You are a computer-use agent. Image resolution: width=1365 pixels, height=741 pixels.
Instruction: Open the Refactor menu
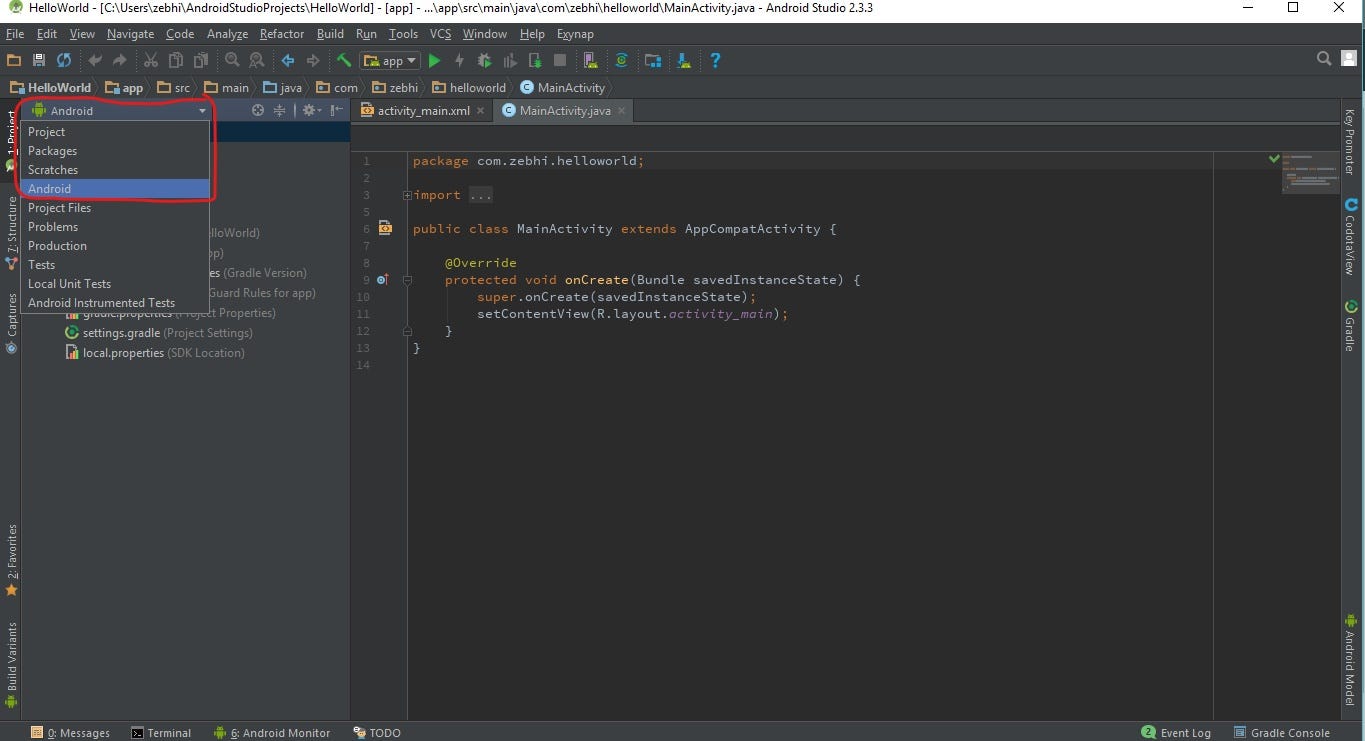click(x=281, y=33)
